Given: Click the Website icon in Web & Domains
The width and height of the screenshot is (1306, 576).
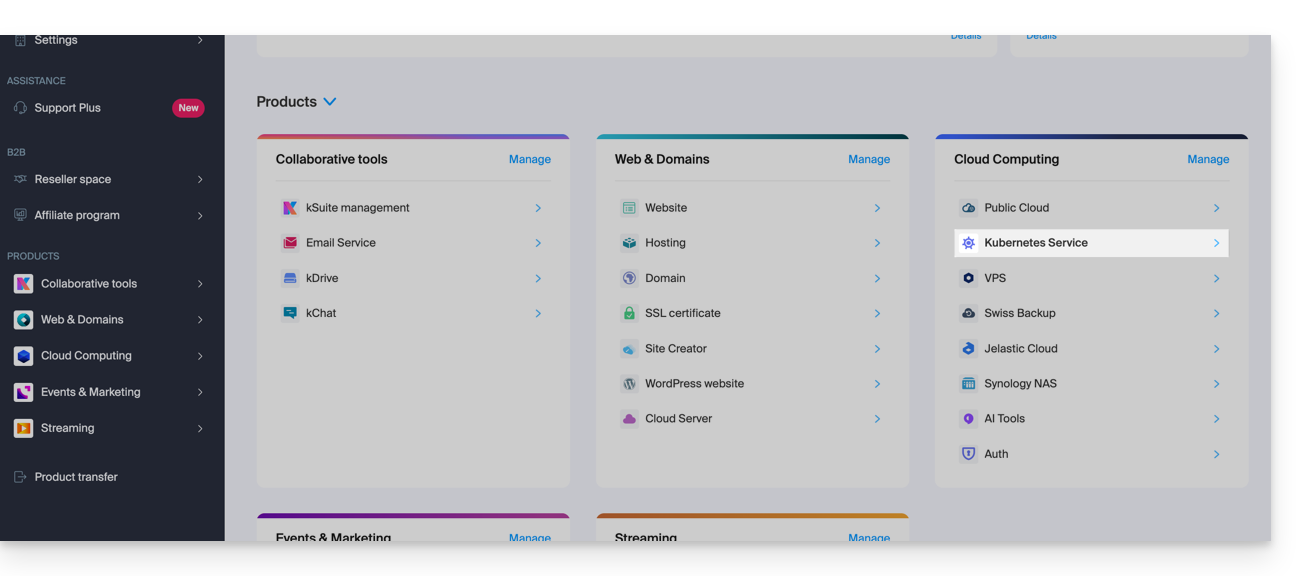Looking at the screenshot, I should 629,208.
